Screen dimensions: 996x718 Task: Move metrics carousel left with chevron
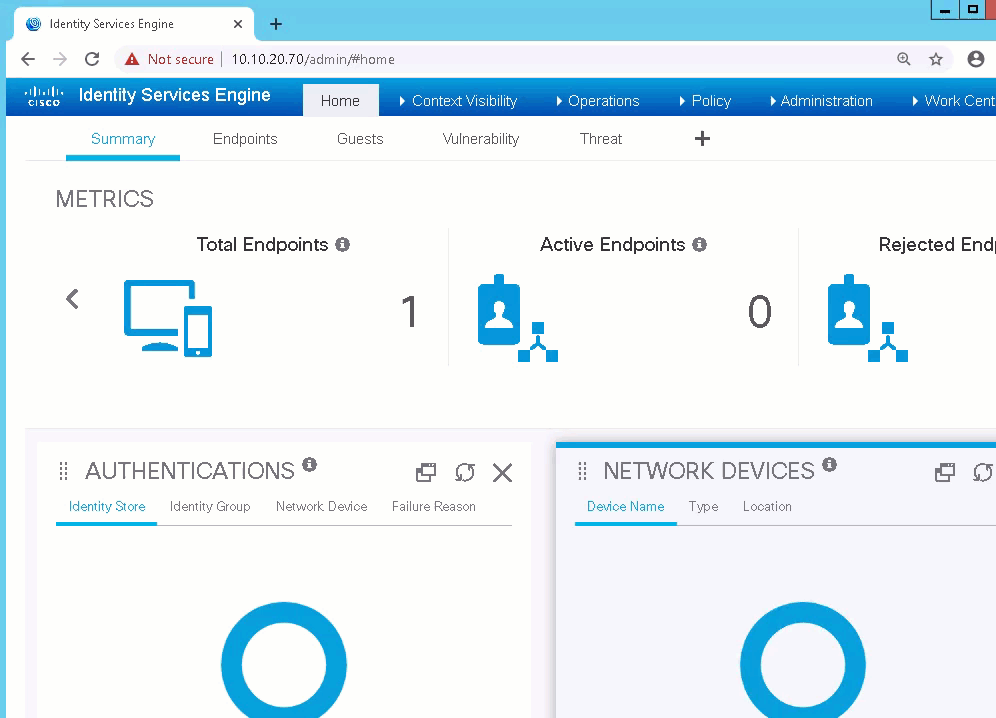[72, 299]
